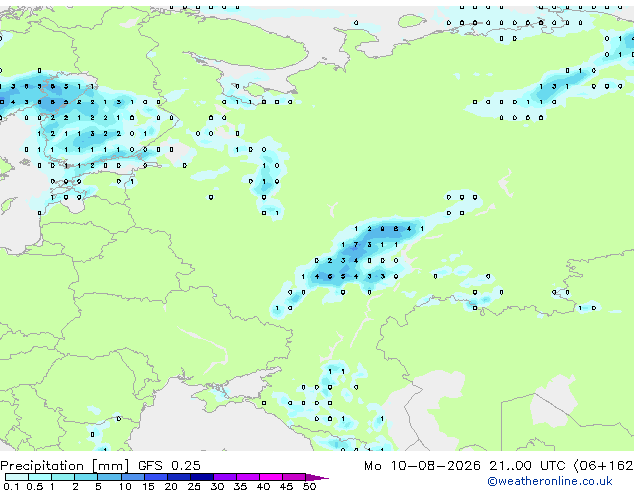This screenshot has height=490, width=634.
Task: Click the legend label '0.1'
Action: 11,486
